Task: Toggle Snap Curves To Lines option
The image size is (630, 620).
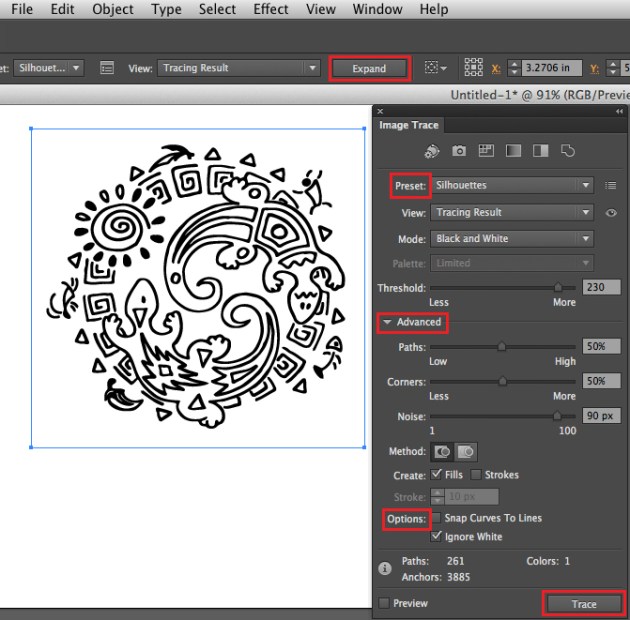Action: [436, 518]
